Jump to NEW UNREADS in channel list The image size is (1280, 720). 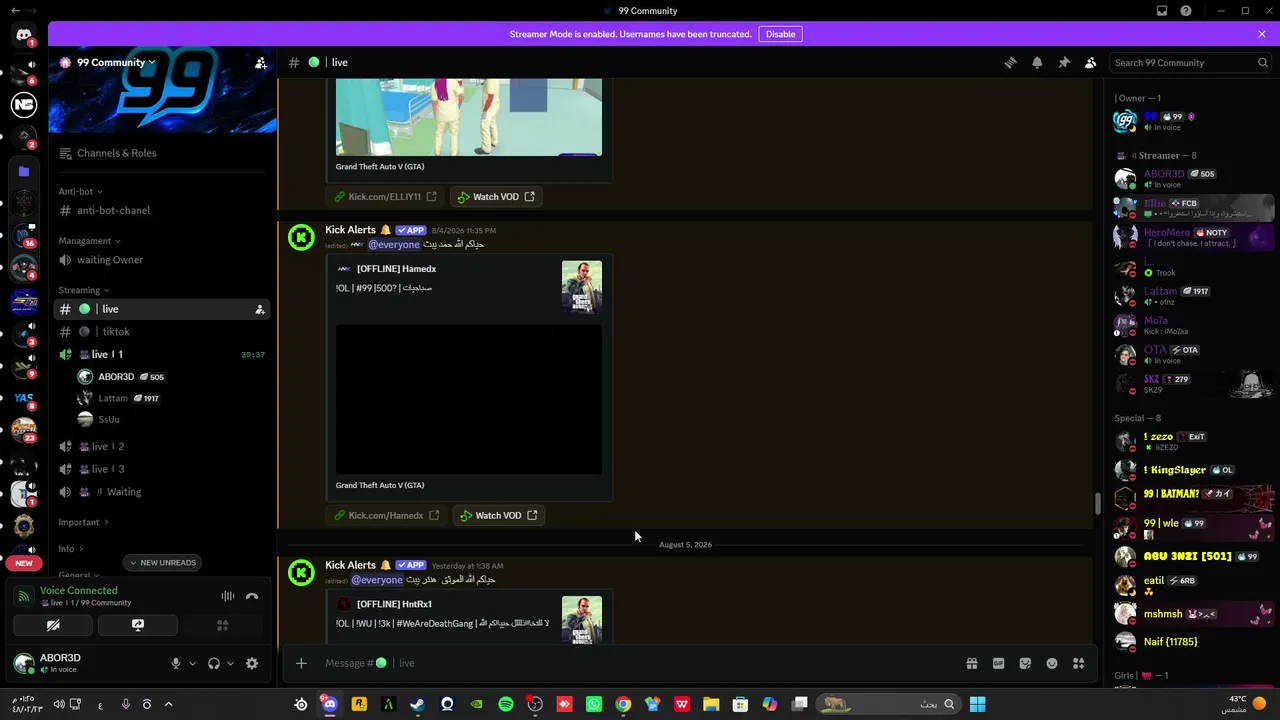coord(163,563)
